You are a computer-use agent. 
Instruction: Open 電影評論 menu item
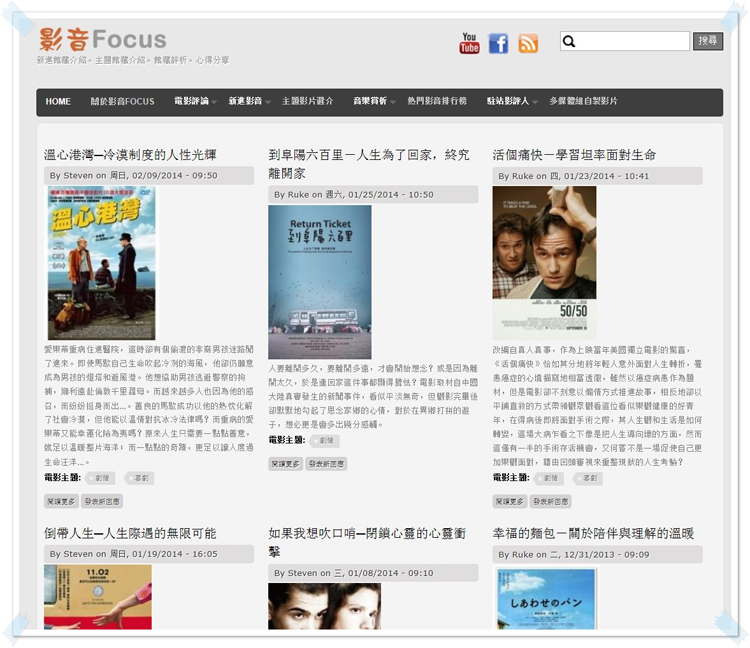(191, 101)
